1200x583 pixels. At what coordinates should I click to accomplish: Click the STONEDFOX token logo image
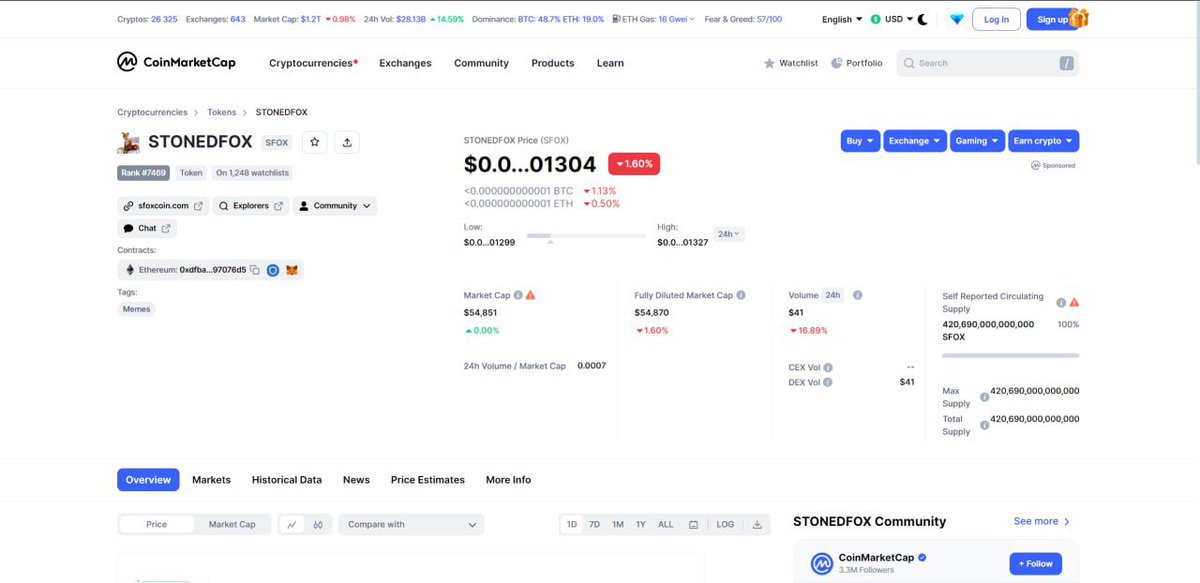coord(129,142)
